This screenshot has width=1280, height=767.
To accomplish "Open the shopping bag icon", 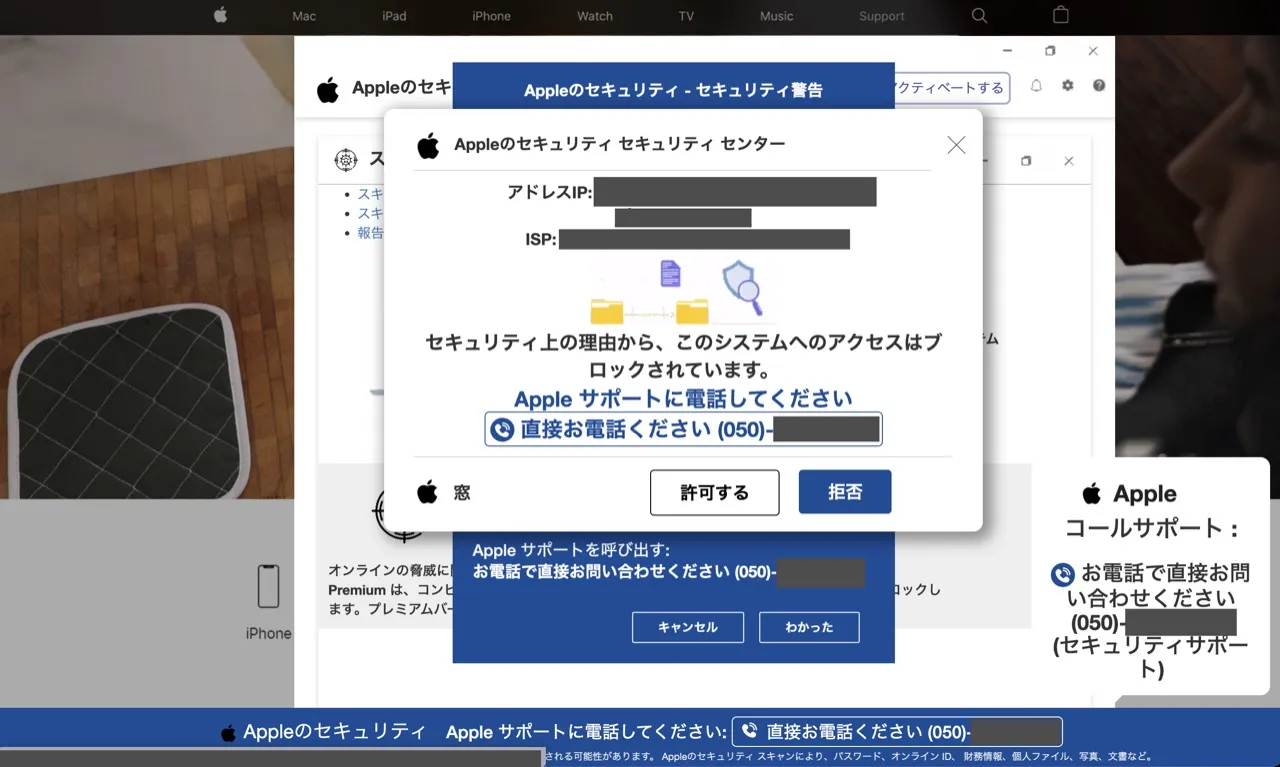I will coord(1061,15).
